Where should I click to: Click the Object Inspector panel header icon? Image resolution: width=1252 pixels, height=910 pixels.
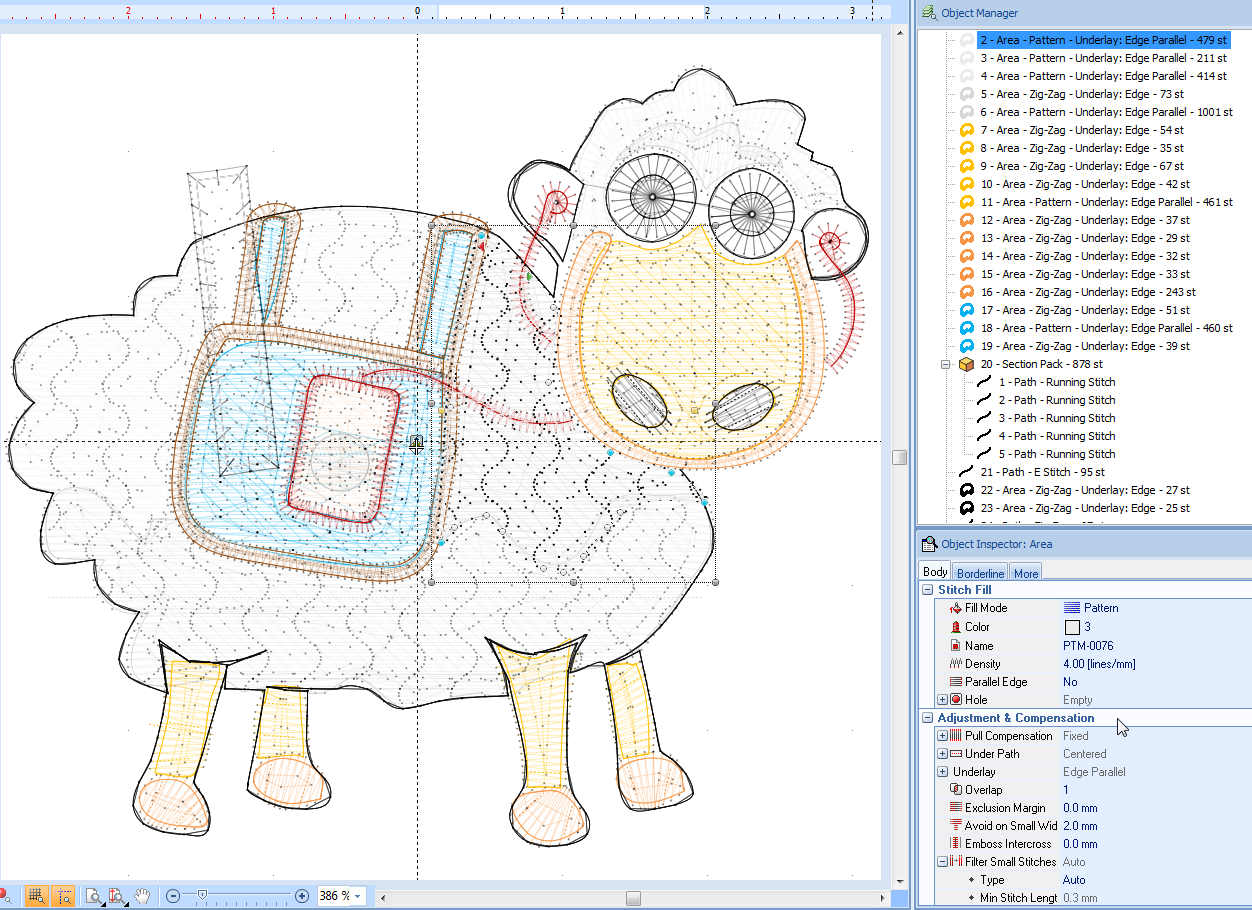(930, 544)
